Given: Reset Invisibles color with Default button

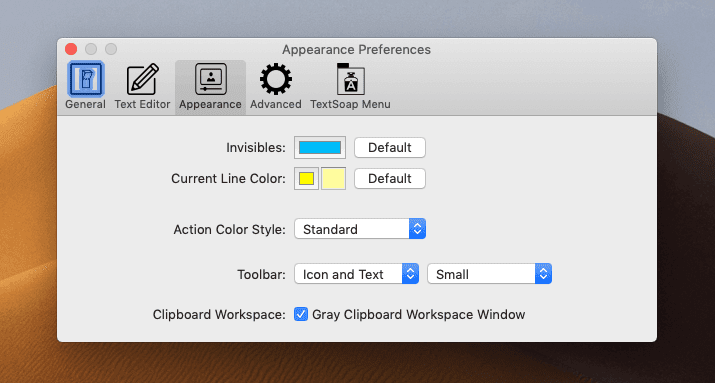Looking at the screenshot, I should (390, 148).
